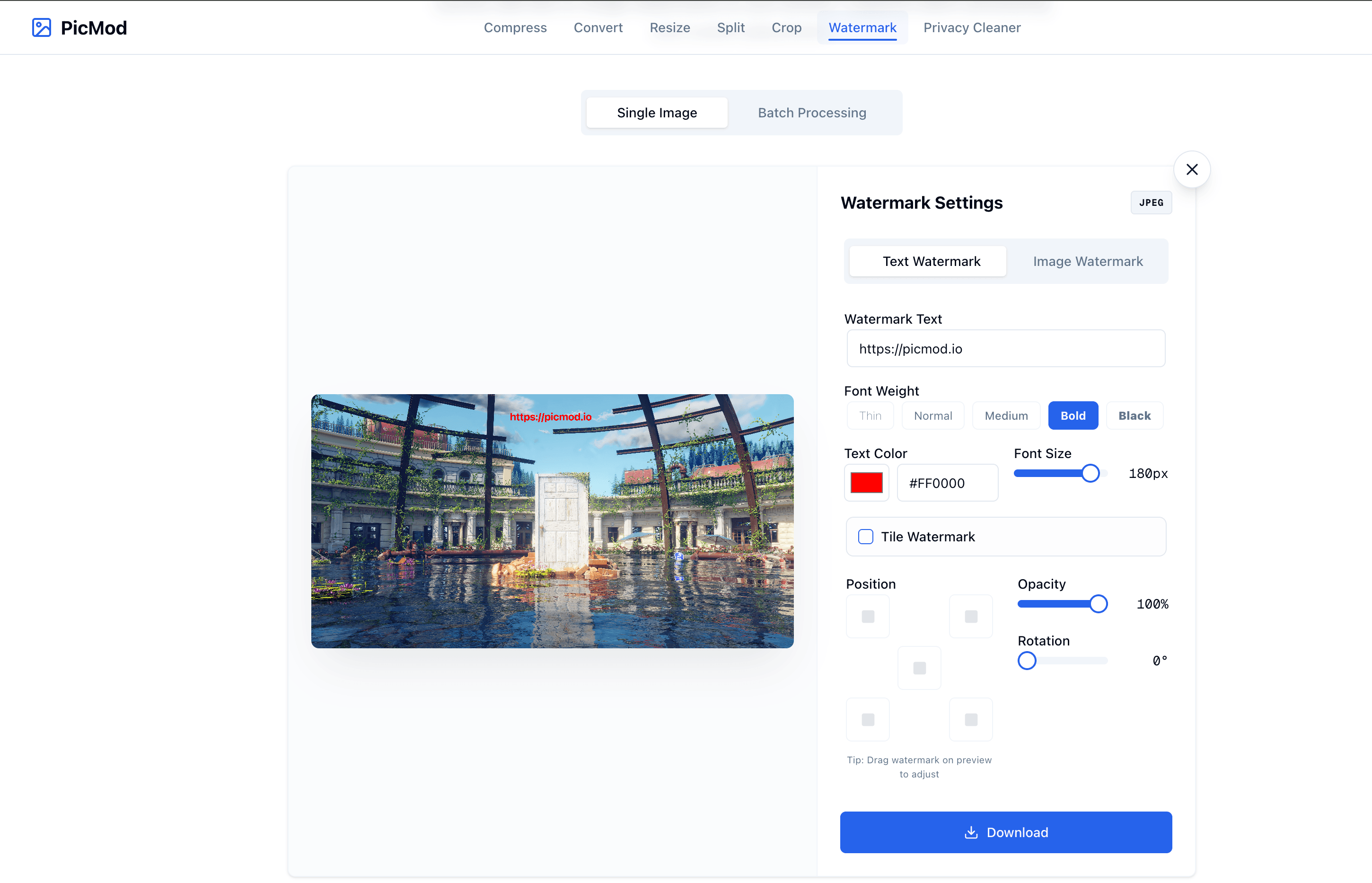1372x883 pixels.
Task: Open the red text color picker
Action: pyautogui.click(x=866, y=482)
